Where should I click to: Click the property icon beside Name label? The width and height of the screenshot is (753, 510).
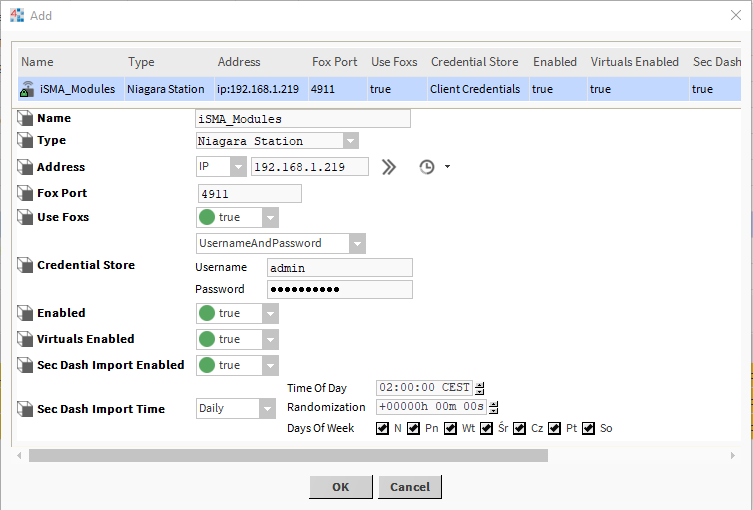click(x=26, y=119)
